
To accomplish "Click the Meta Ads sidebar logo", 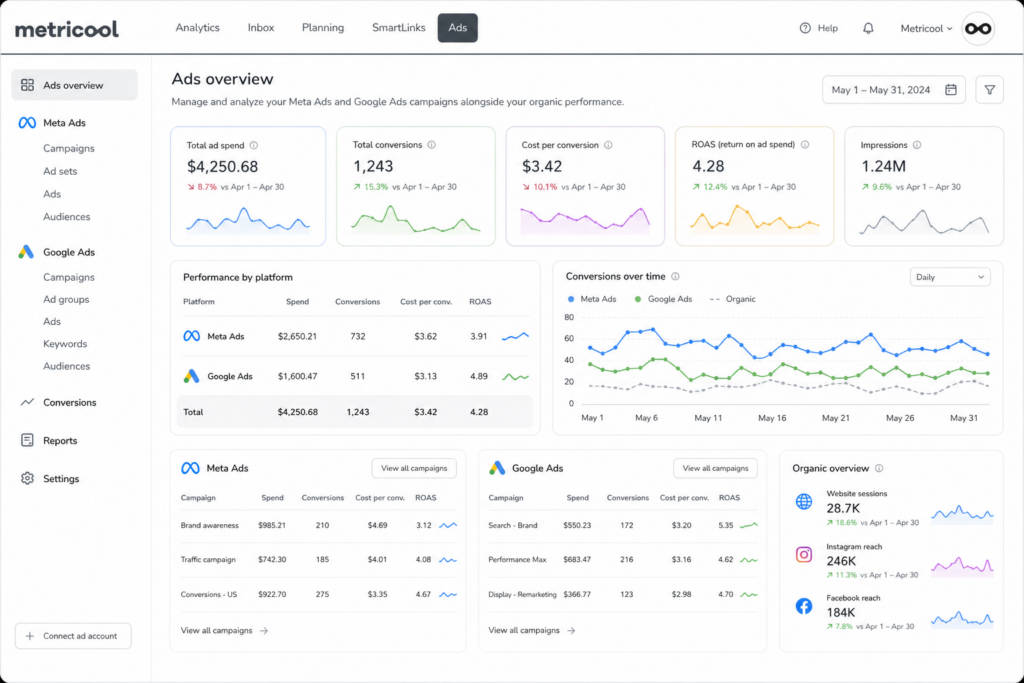I will click(x=27, y=123).
